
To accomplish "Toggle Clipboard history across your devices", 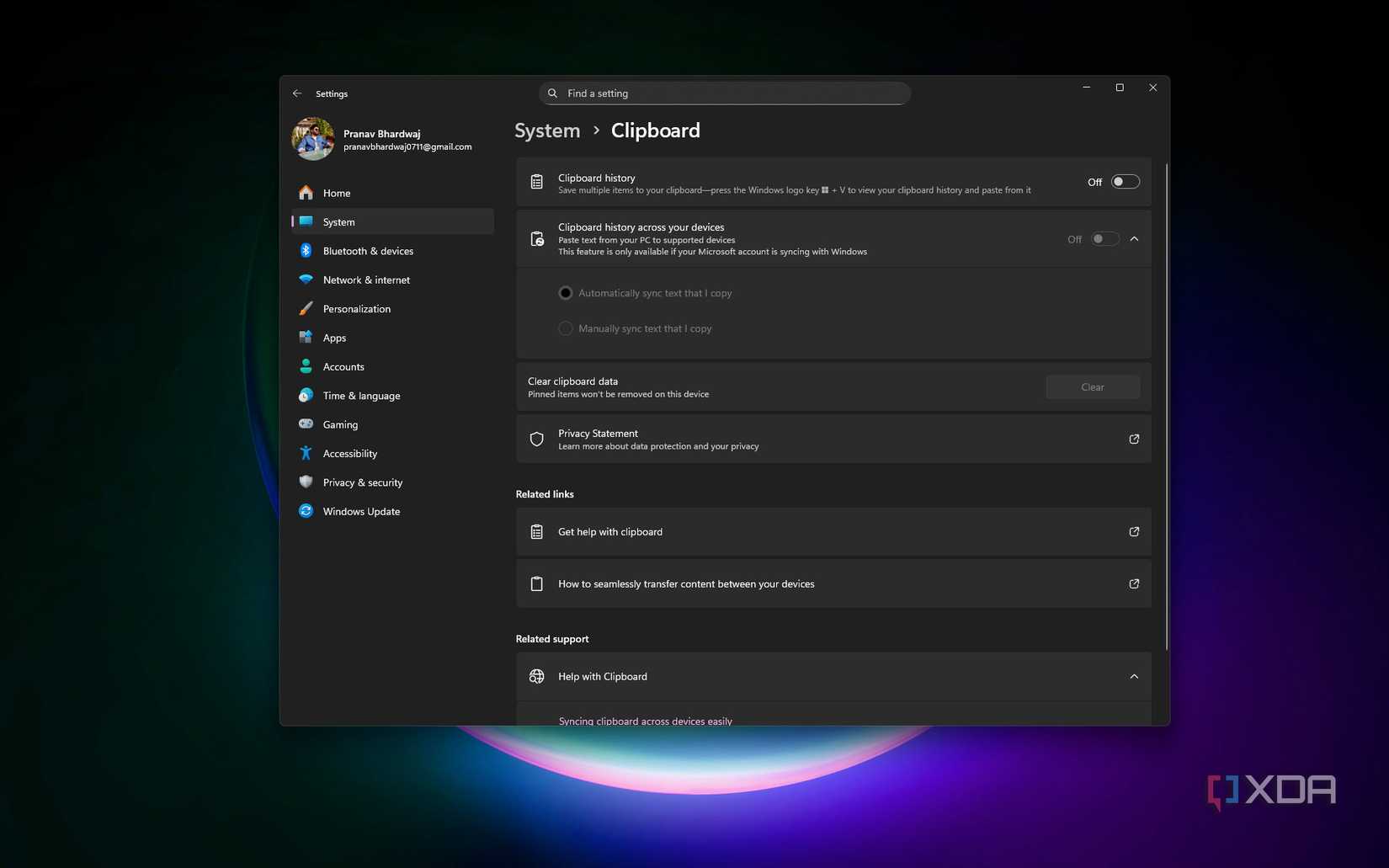I will (x=1104, y=239).
